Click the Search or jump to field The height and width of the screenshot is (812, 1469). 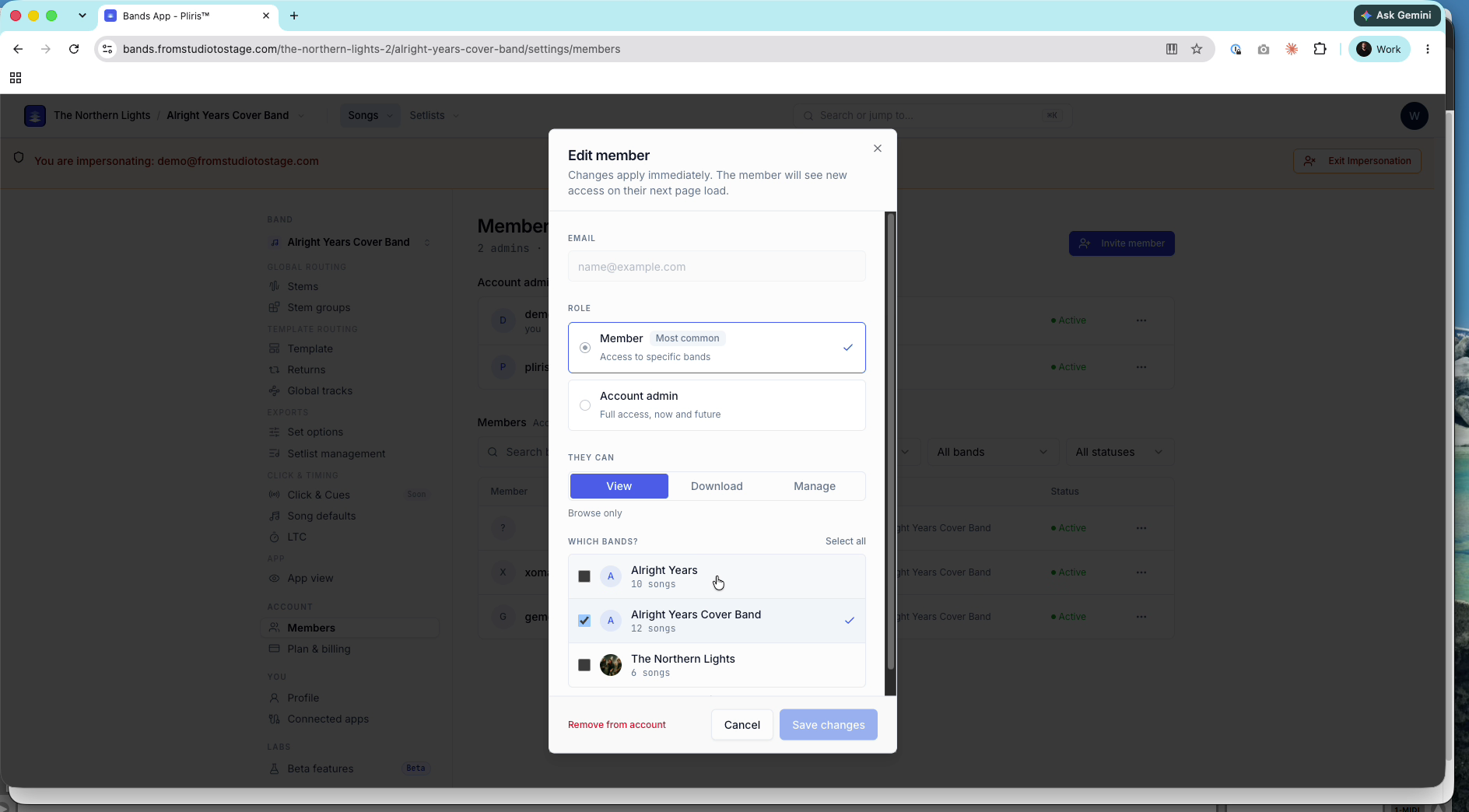click(932, 115)
